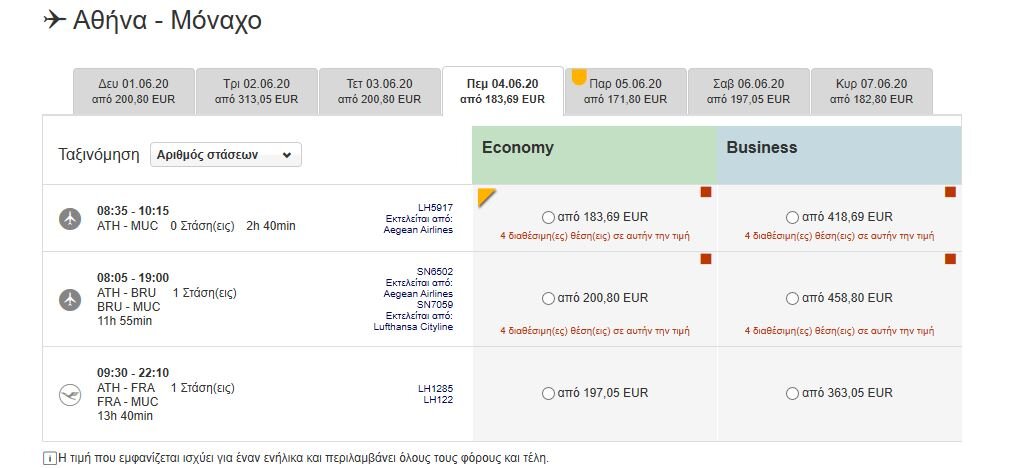Select Economy fare από 197,05 EUR
Viewport: 1015px width, 468px height.
[x=548, y=394]
